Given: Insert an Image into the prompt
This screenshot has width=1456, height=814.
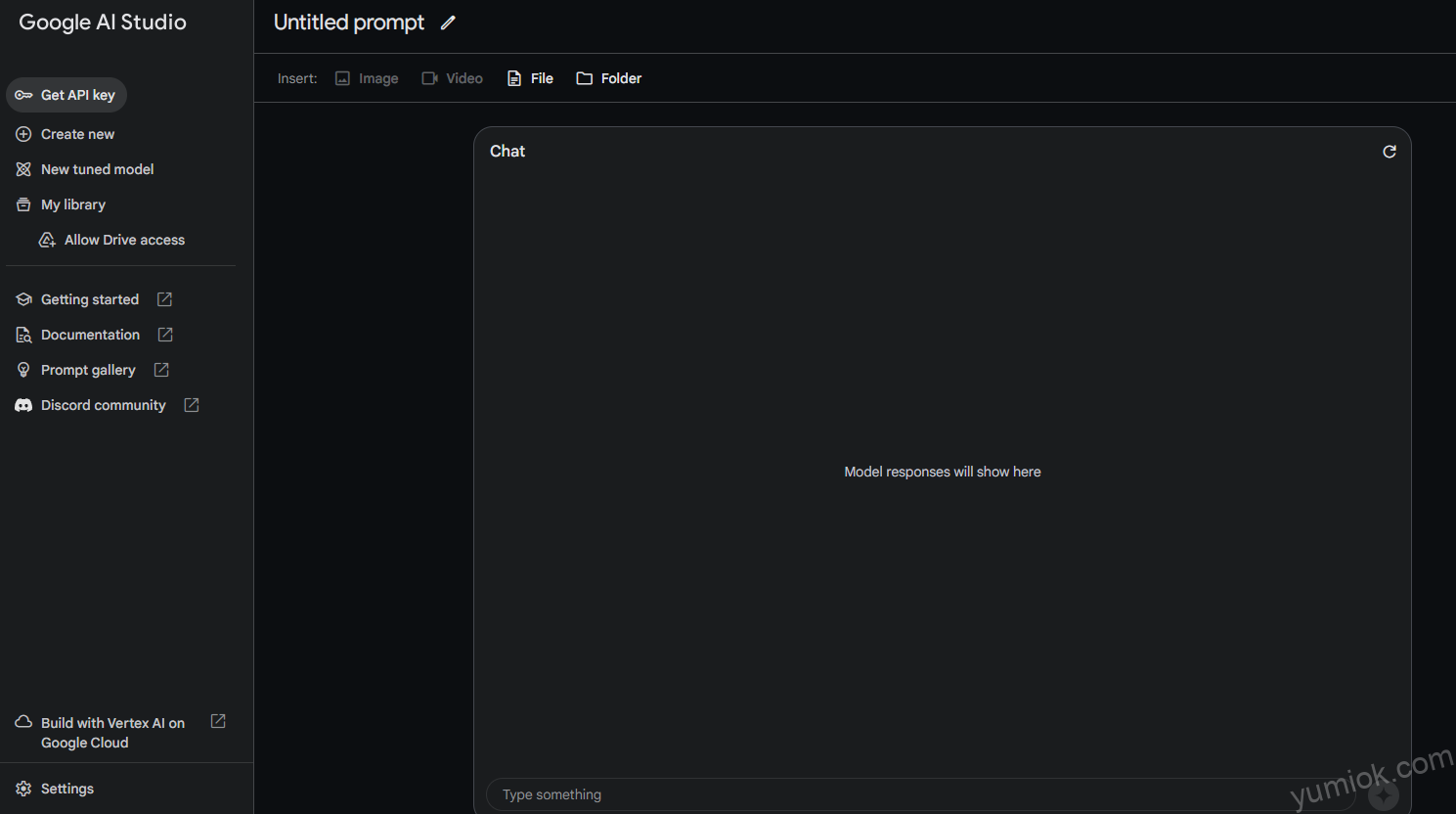Looking at the screenshot, I should tap(367, 78).
